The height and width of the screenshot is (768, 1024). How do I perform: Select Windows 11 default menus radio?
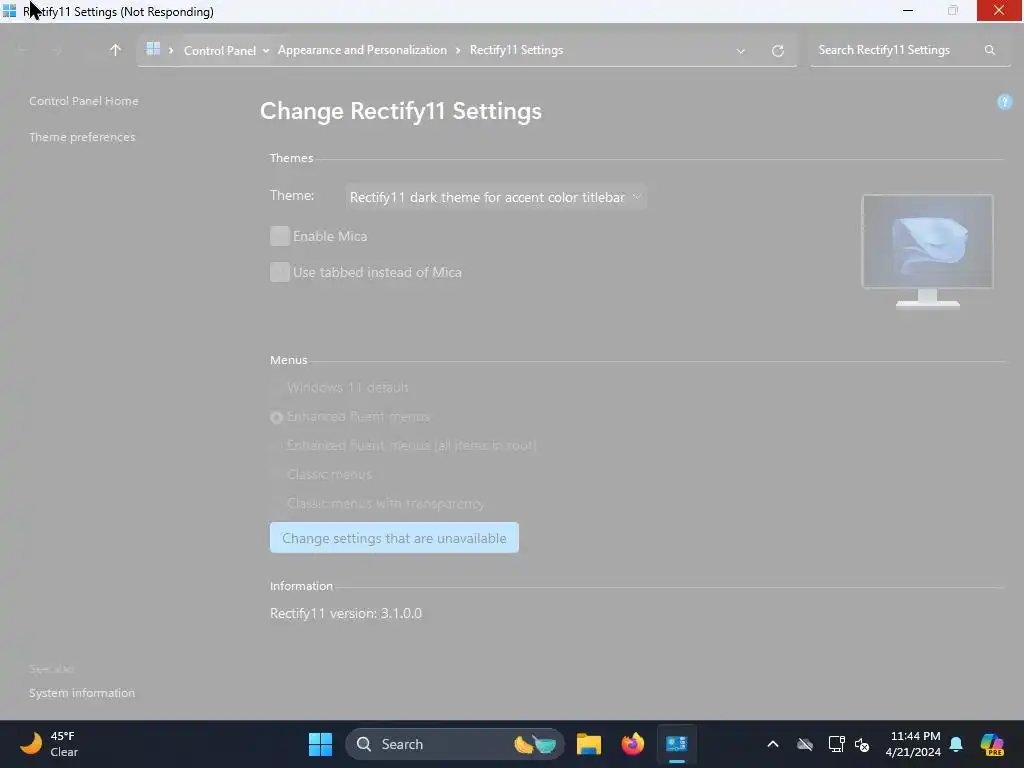[277, 388]
